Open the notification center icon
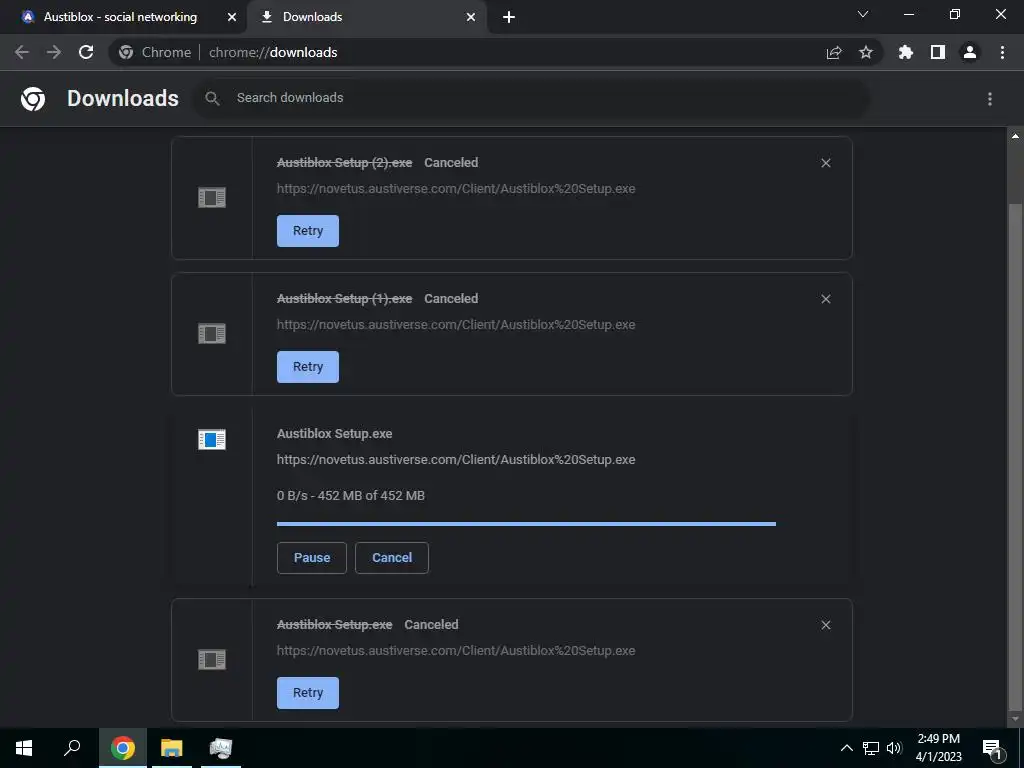Screen dimensions: 1024x768 click(993, 748)
